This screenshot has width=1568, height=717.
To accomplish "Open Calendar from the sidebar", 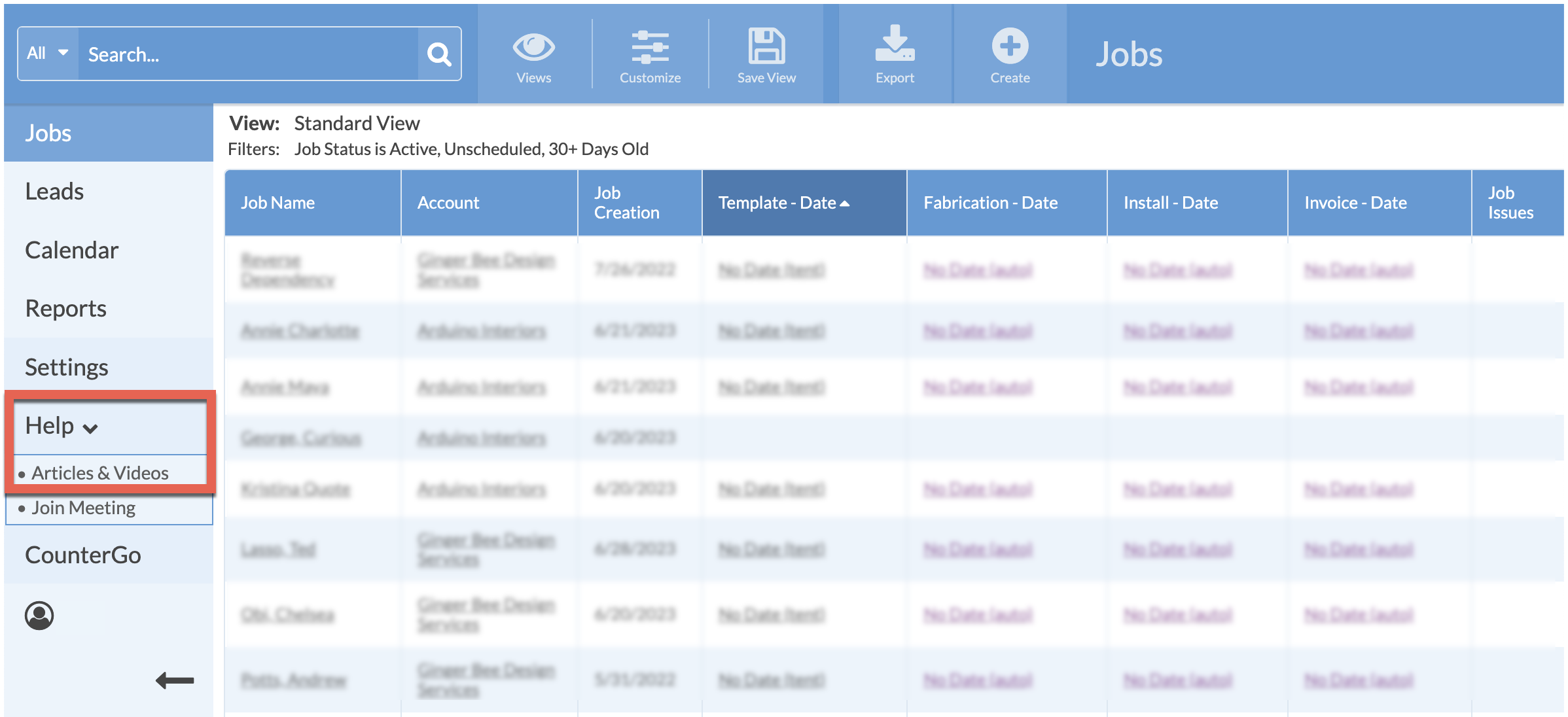I will tap(71, 250).
